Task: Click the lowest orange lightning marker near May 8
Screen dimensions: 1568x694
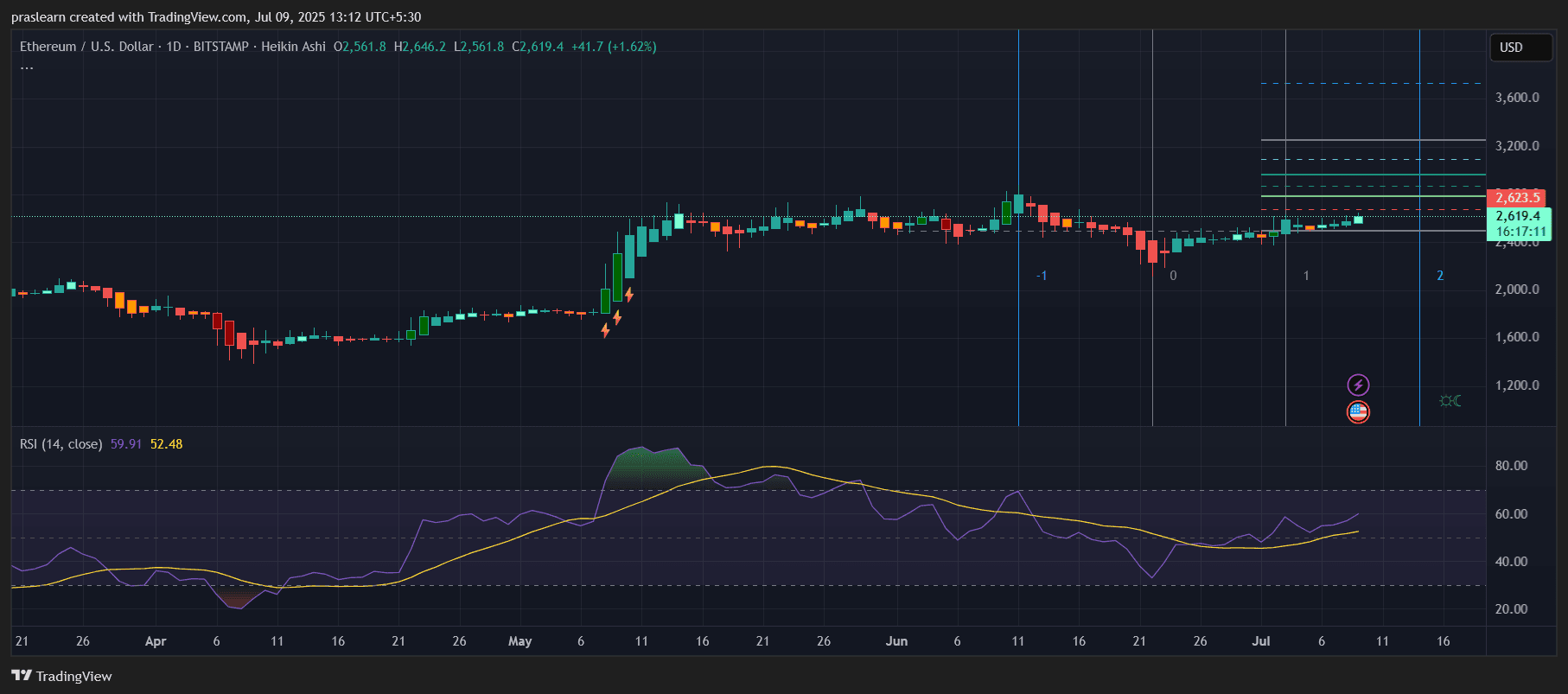Action: (x=605, y=330)
